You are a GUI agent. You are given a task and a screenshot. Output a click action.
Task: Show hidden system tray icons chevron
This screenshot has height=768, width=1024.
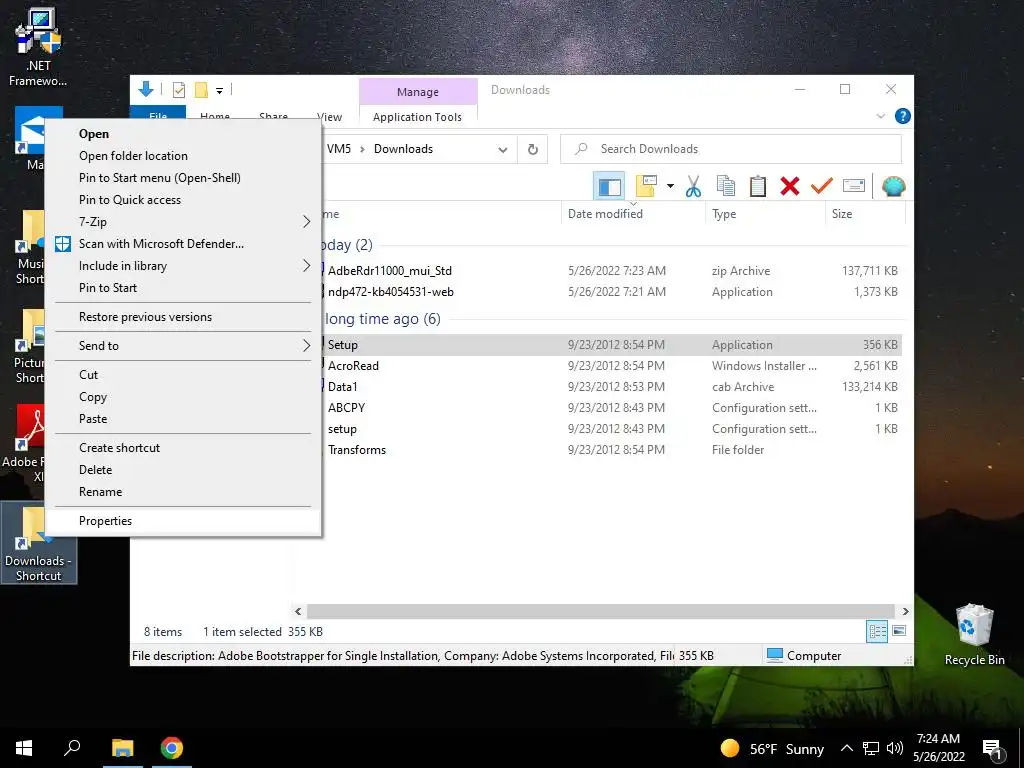tap(846, 748)
